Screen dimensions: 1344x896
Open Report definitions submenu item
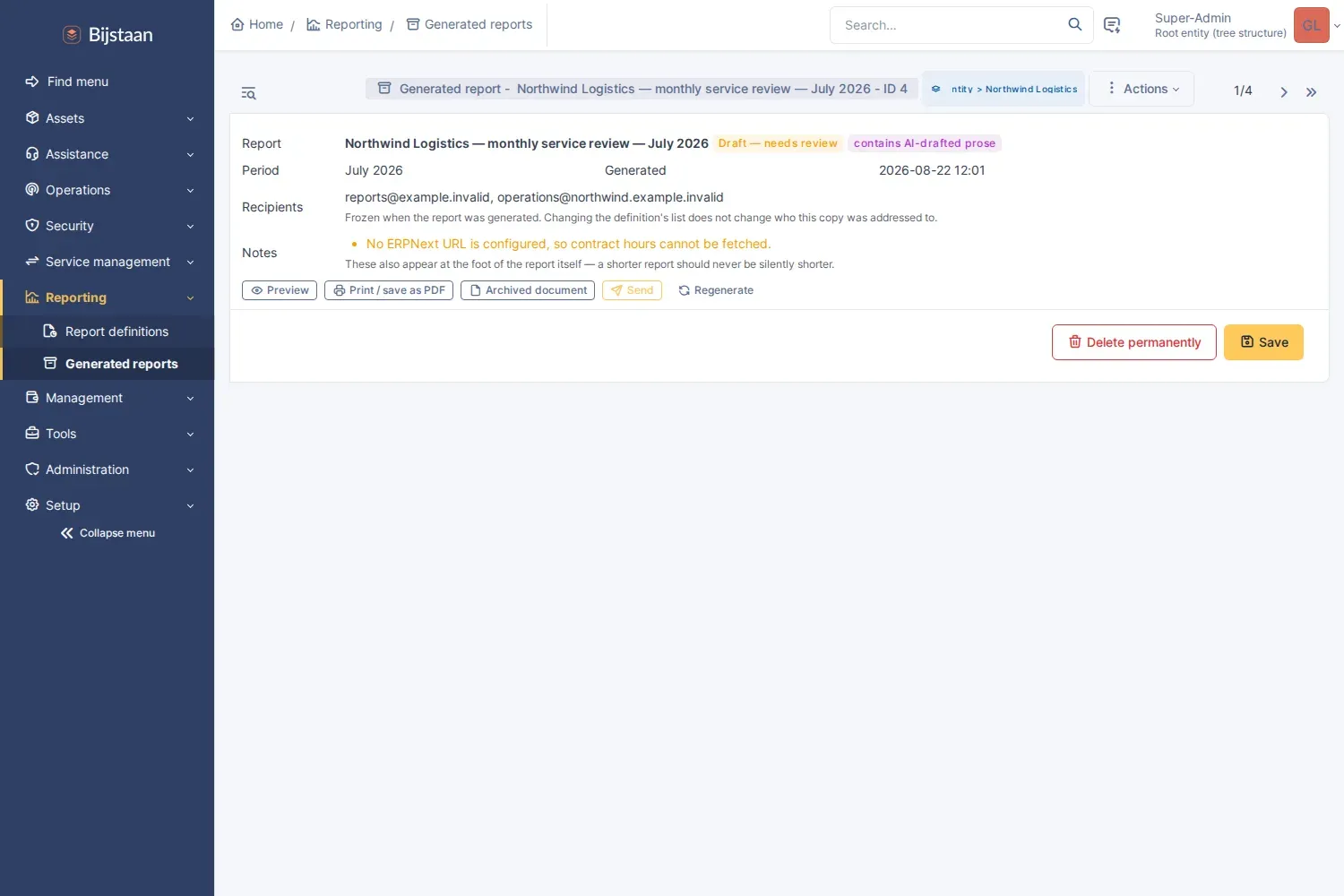click(108, 332)
